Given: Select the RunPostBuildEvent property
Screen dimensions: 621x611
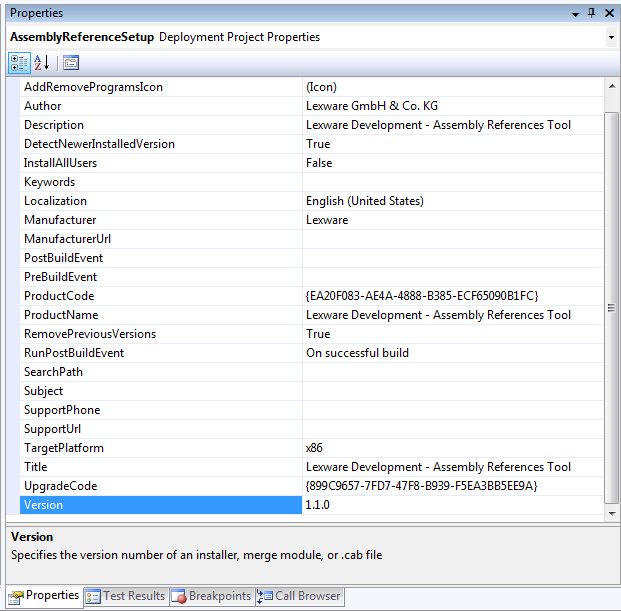Looking at the screenshot, I should point(161,353).
